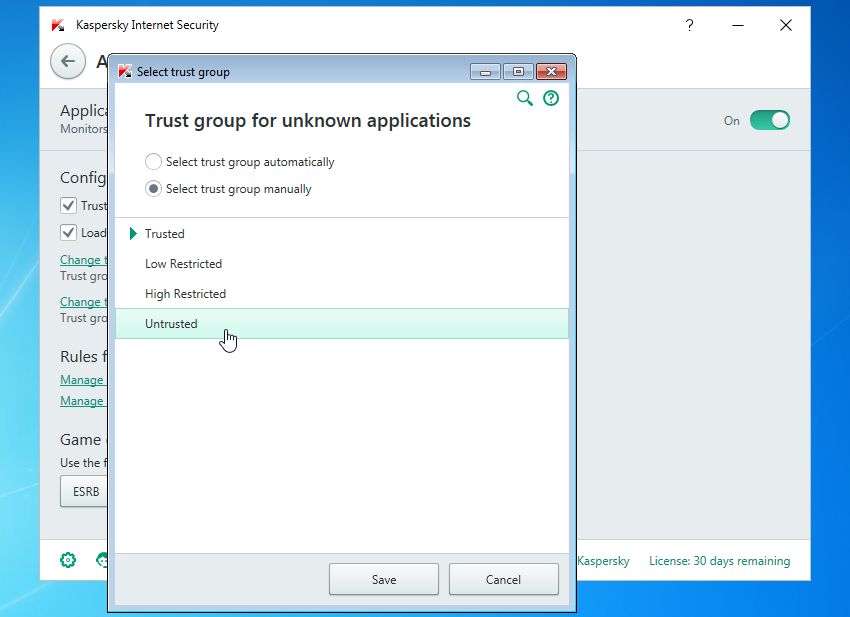Open License: 30 days remaining link
The width and height of the screenshot is (850, 617).
coord(719,561)
